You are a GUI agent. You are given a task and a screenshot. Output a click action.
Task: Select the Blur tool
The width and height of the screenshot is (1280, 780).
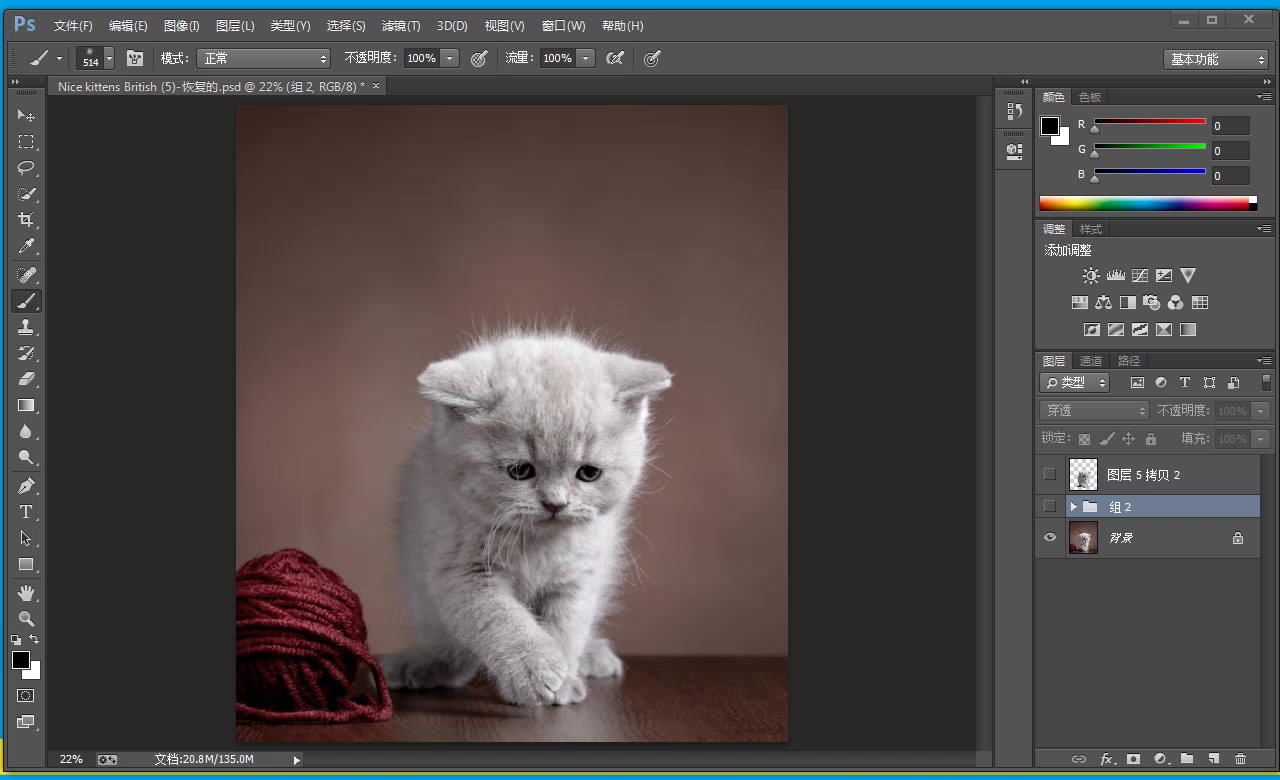click(26, 431)
